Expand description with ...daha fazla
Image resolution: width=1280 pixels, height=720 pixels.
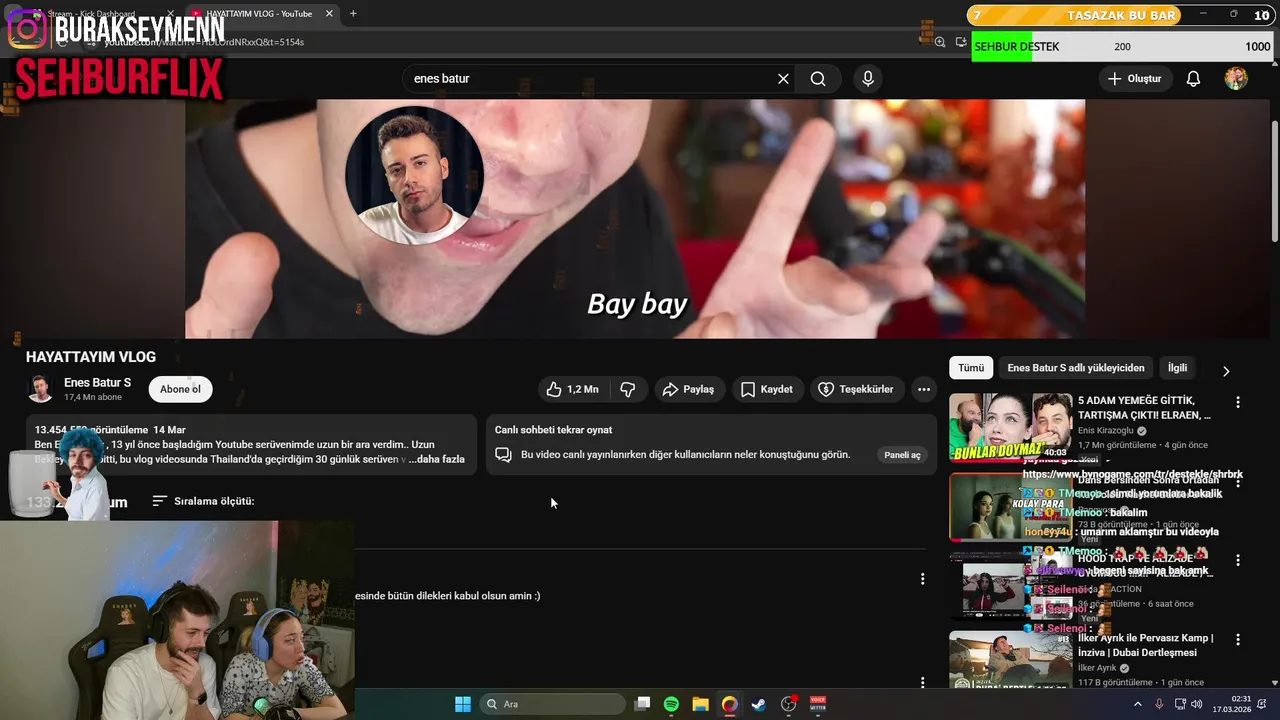click(437, 459)
